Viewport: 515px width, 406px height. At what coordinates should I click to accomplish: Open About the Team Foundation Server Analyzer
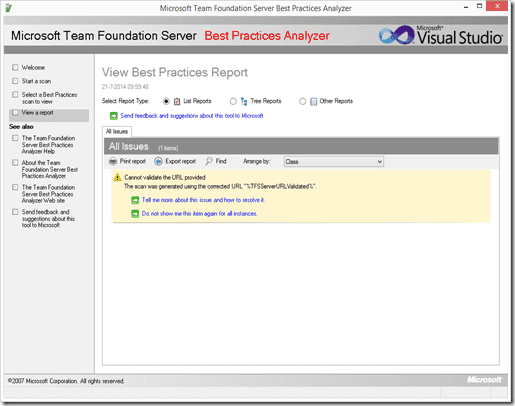point(50,169)
